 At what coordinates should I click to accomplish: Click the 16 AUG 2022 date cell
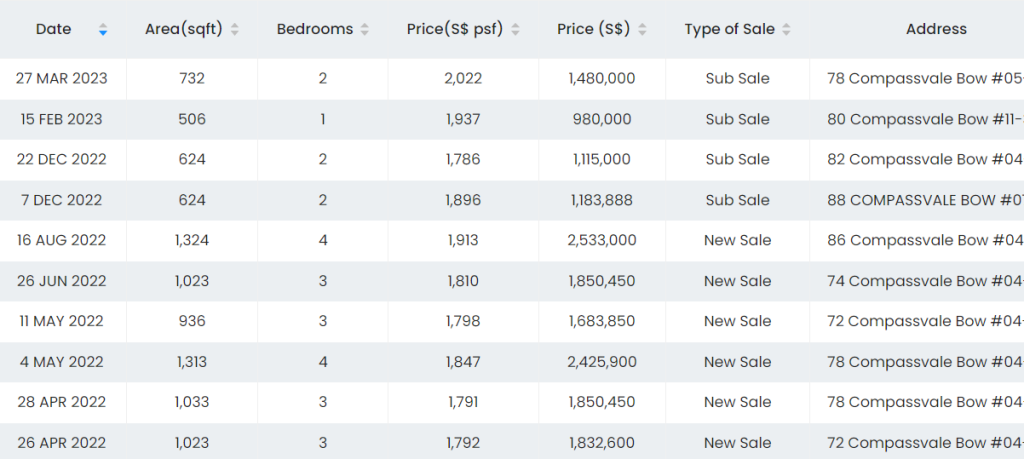(62, 240)
